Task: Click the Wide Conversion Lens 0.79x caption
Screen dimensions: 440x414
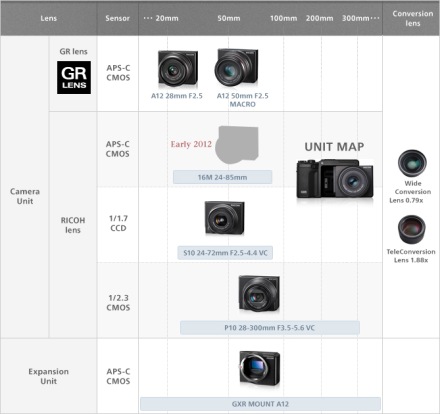Action: click(x=410, y=192)
